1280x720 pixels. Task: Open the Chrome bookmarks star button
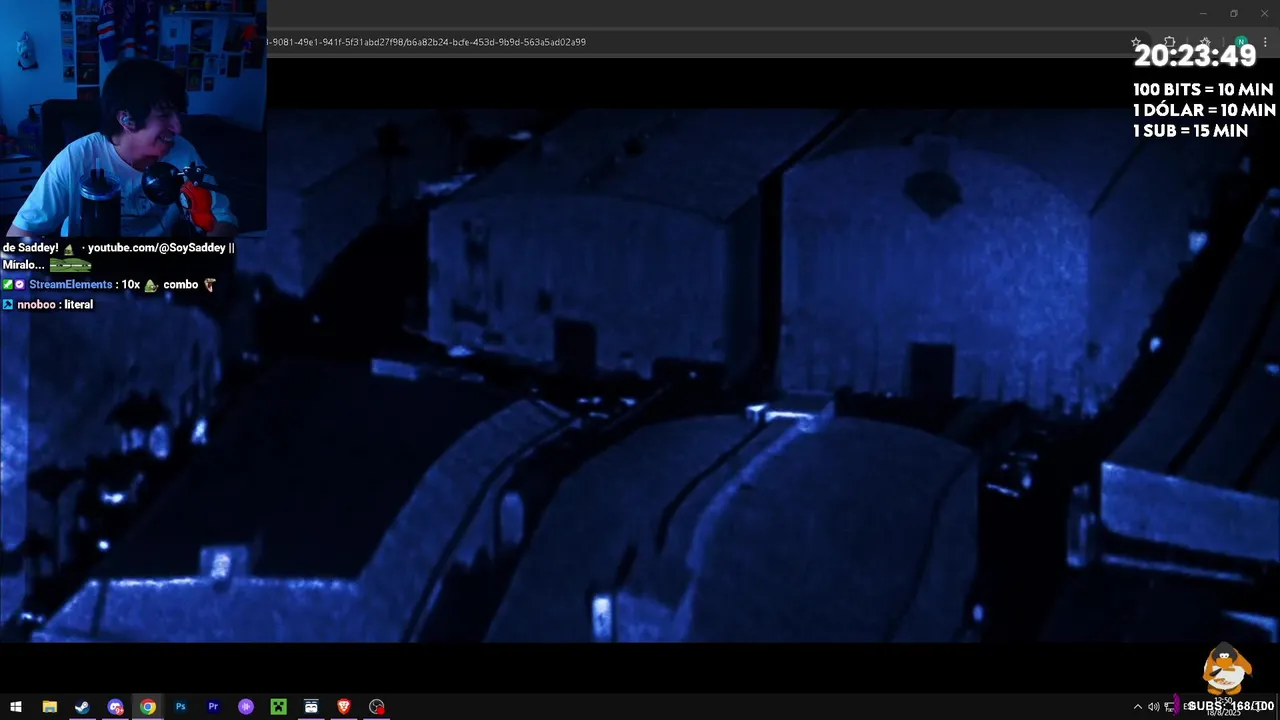(x=1204, y=43)
